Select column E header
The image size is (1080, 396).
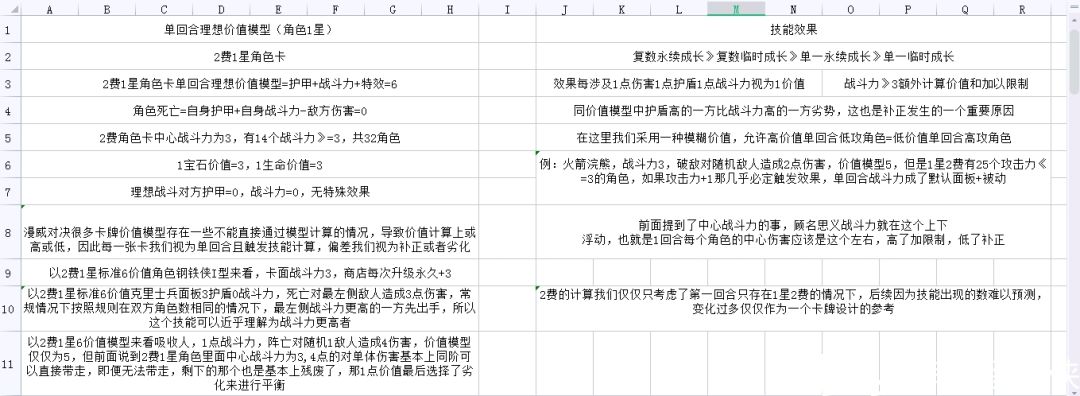278,9
